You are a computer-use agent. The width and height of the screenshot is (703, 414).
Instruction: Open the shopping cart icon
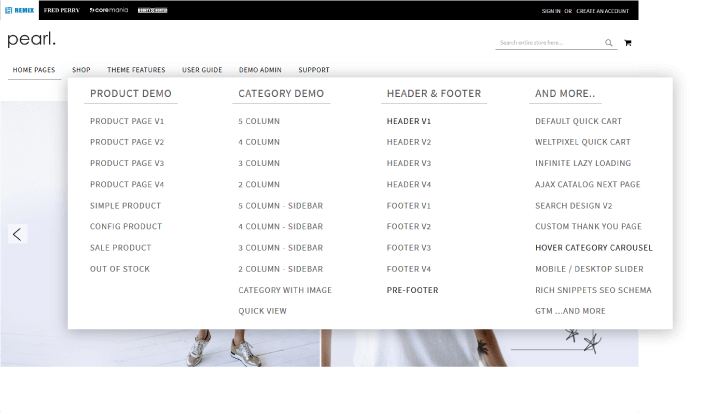click(x=628, y=43)
